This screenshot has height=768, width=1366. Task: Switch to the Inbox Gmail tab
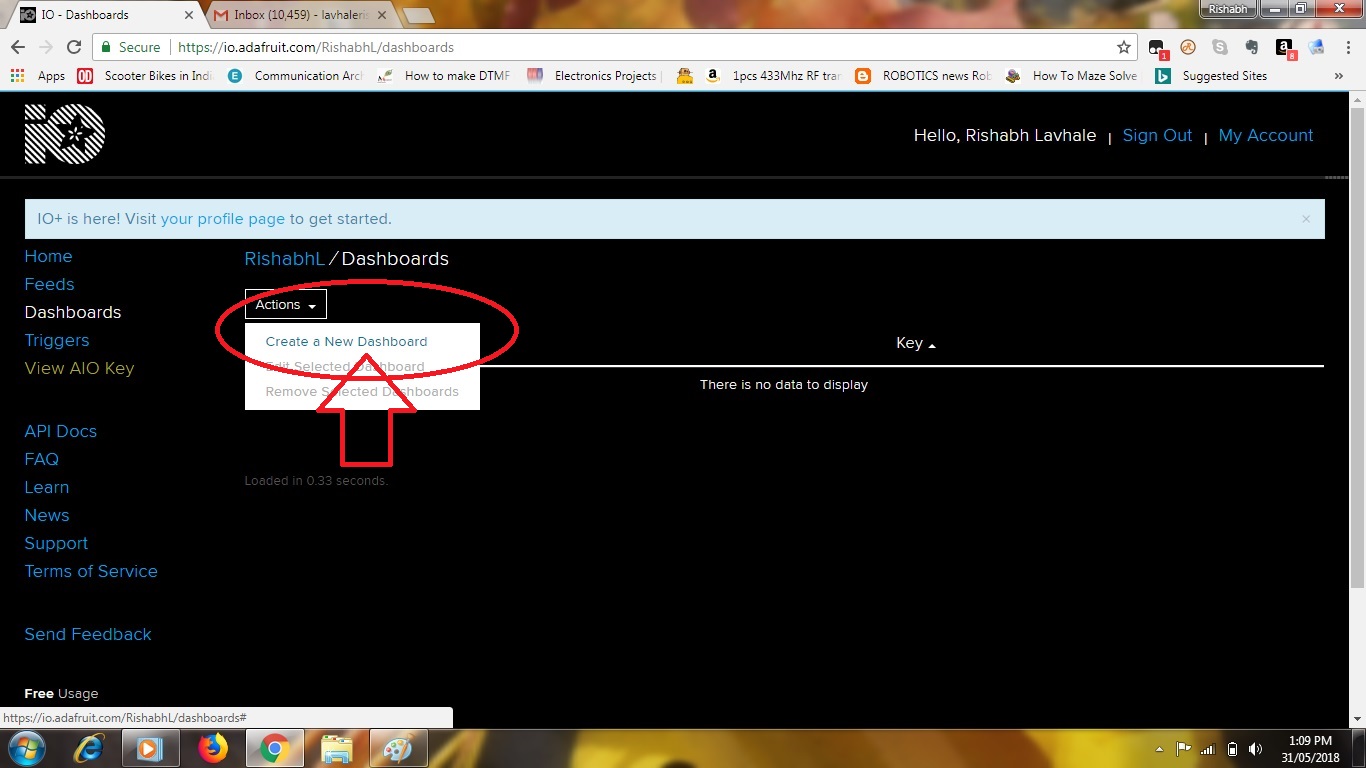pos(302,15)
